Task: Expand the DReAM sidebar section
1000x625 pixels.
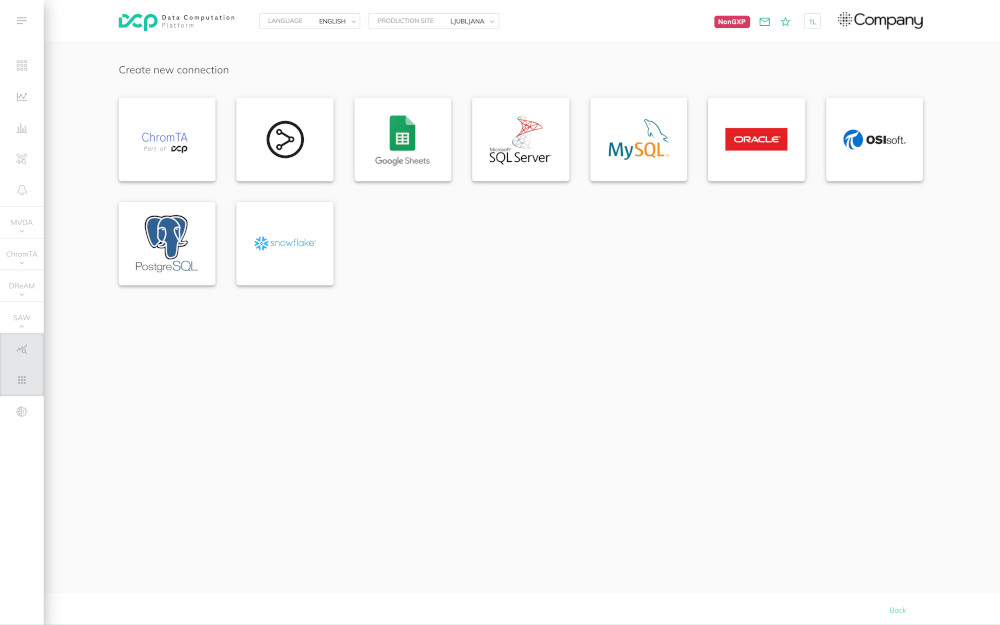Action: (22, 286)
